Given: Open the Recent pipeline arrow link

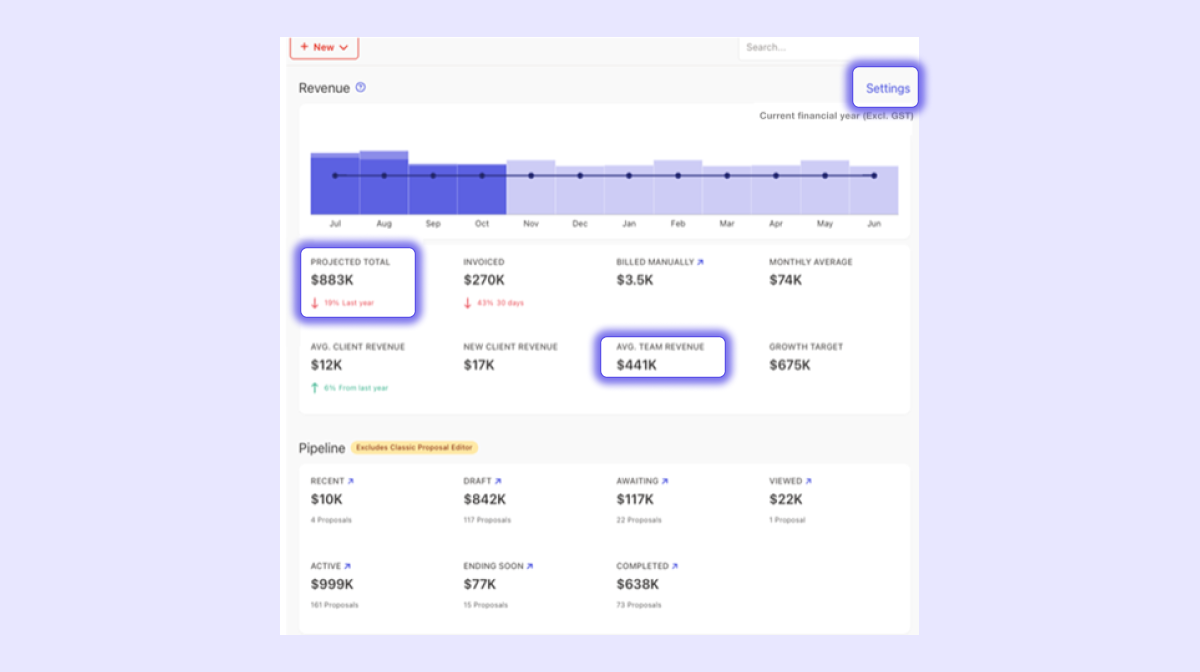Looking at the screenshot, I should (350, 481).
